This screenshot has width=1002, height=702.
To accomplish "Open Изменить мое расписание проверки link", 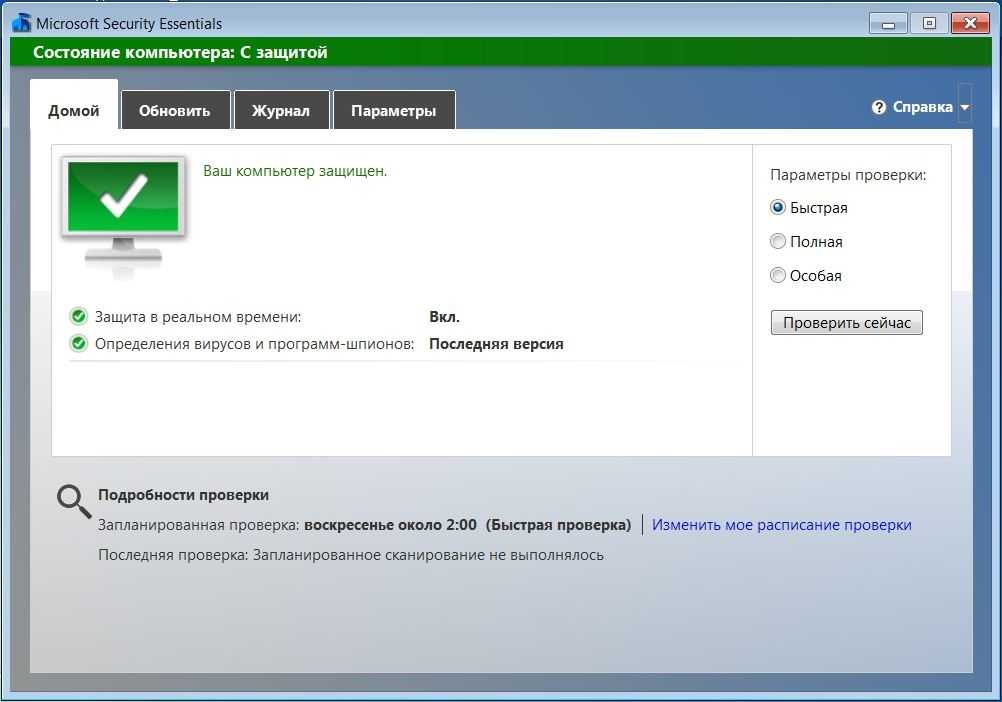I will [782, 525].
